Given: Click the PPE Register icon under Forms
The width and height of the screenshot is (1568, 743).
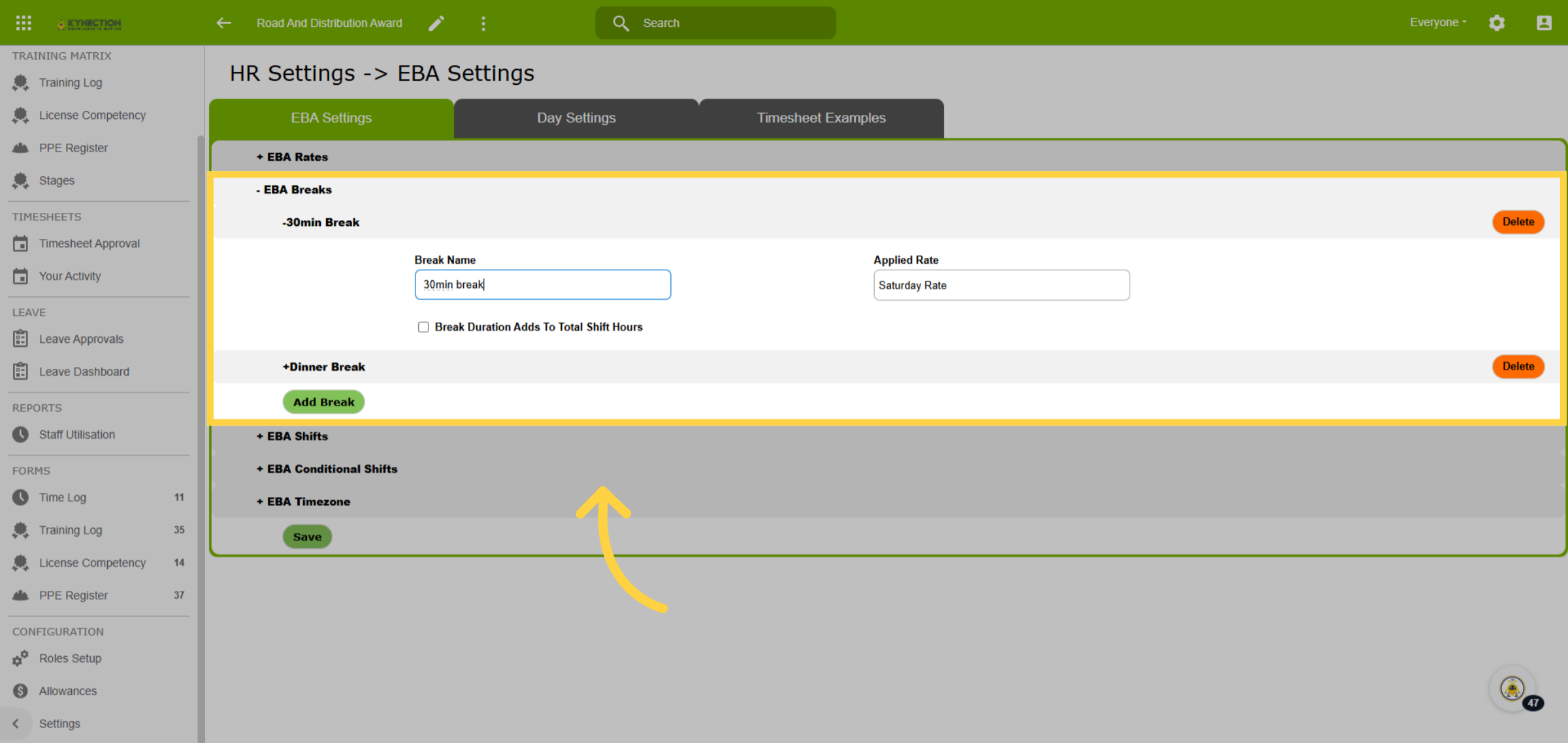Looking at the screenshot, I should [x=20, y=595].
